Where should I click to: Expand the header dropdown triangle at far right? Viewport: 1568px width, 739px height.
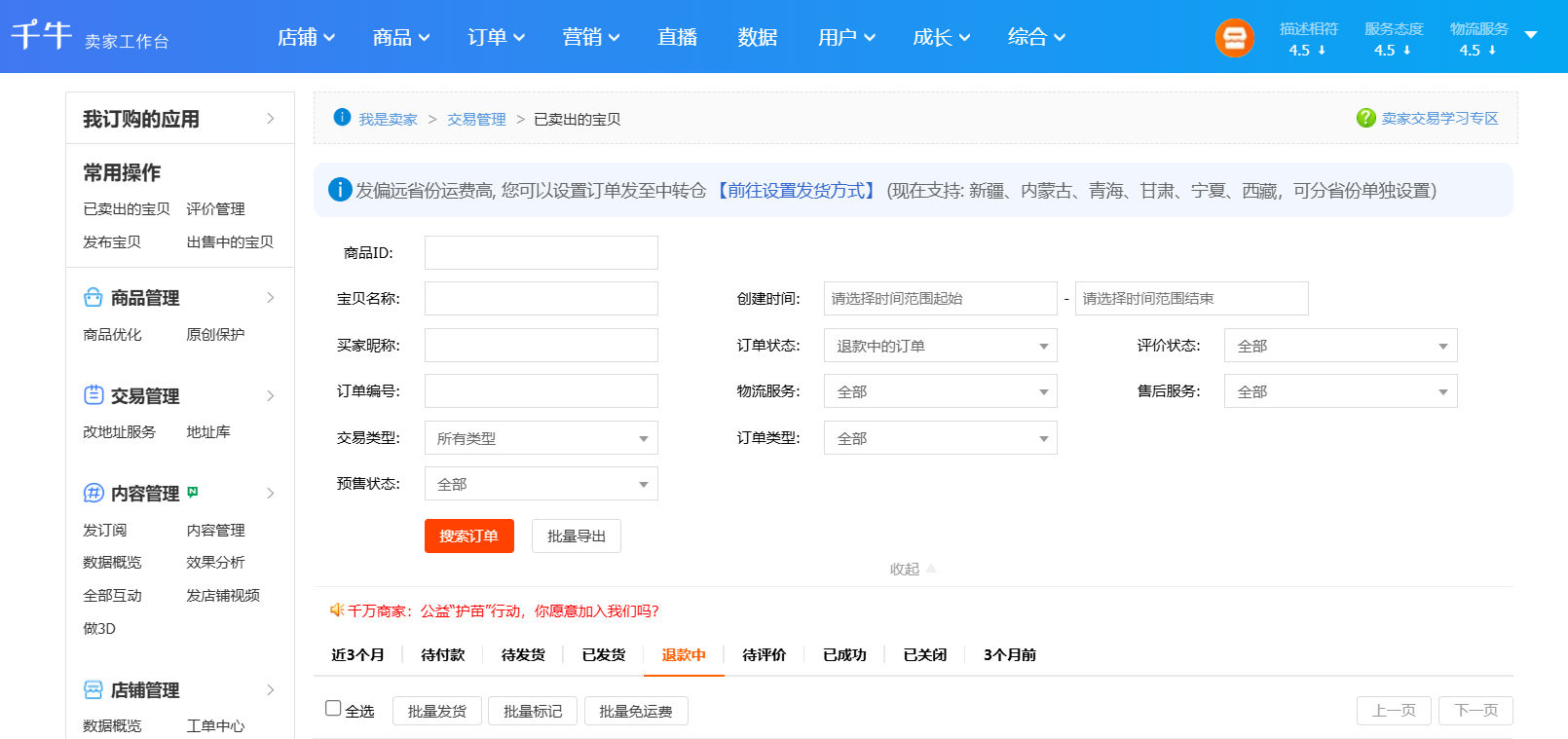(x=1531, y=35)
